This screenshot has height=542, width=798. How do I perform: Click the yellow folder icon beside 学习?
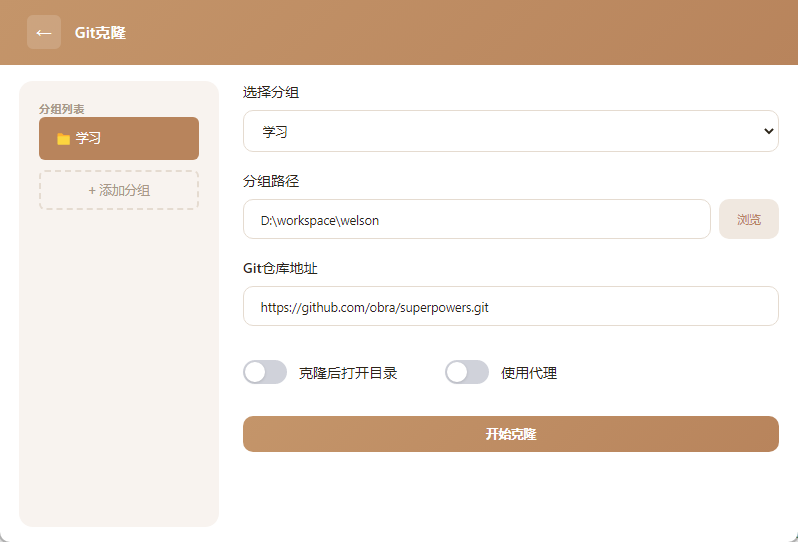[64, 138]
